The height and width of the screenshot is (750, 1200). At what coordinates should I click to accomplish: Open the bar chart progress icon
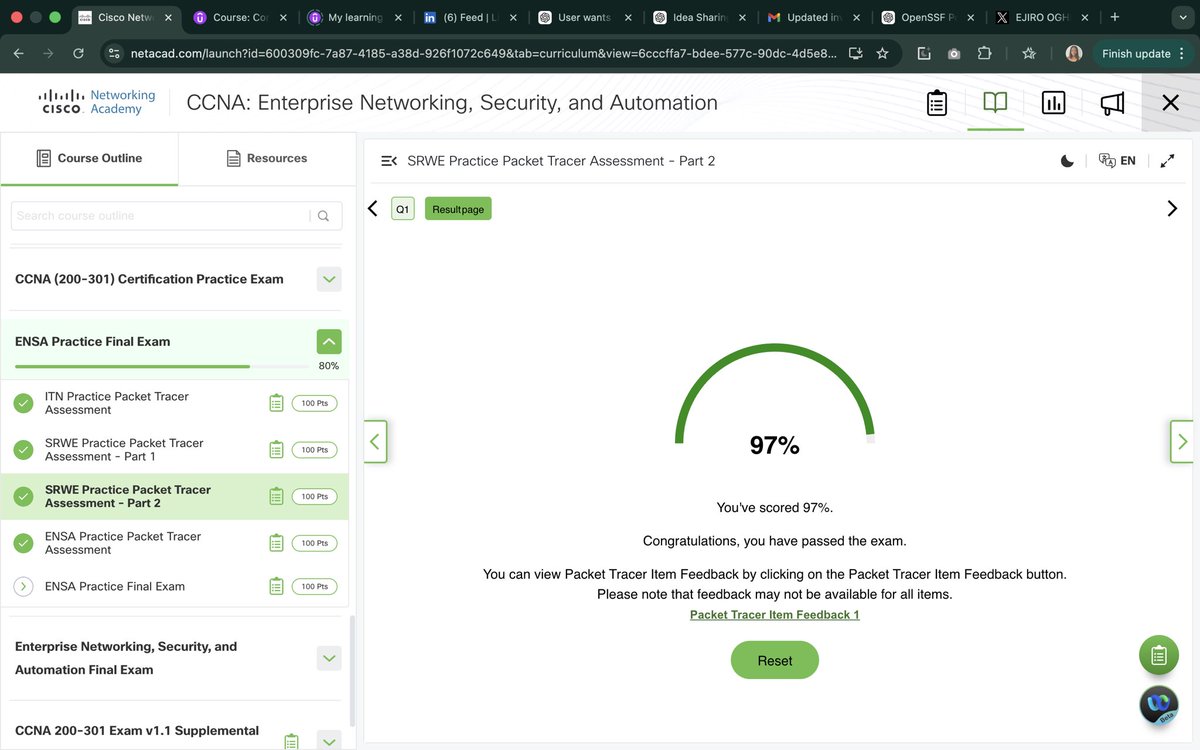[1053, 103]
